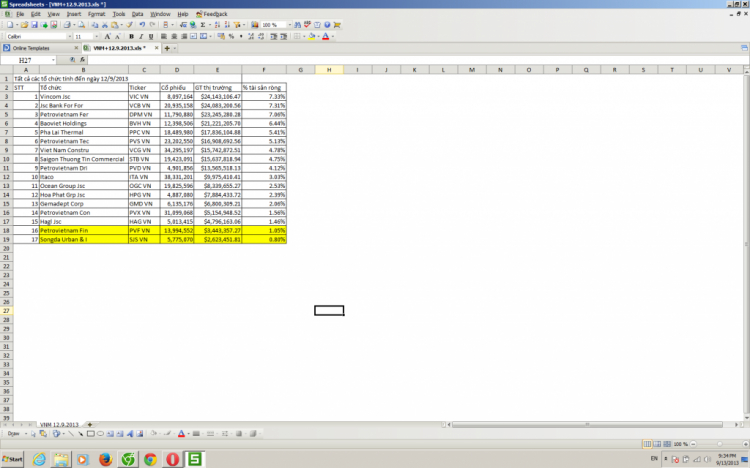Toggle center alignment for cell text
750x468 pixels.
pos(174,36)
